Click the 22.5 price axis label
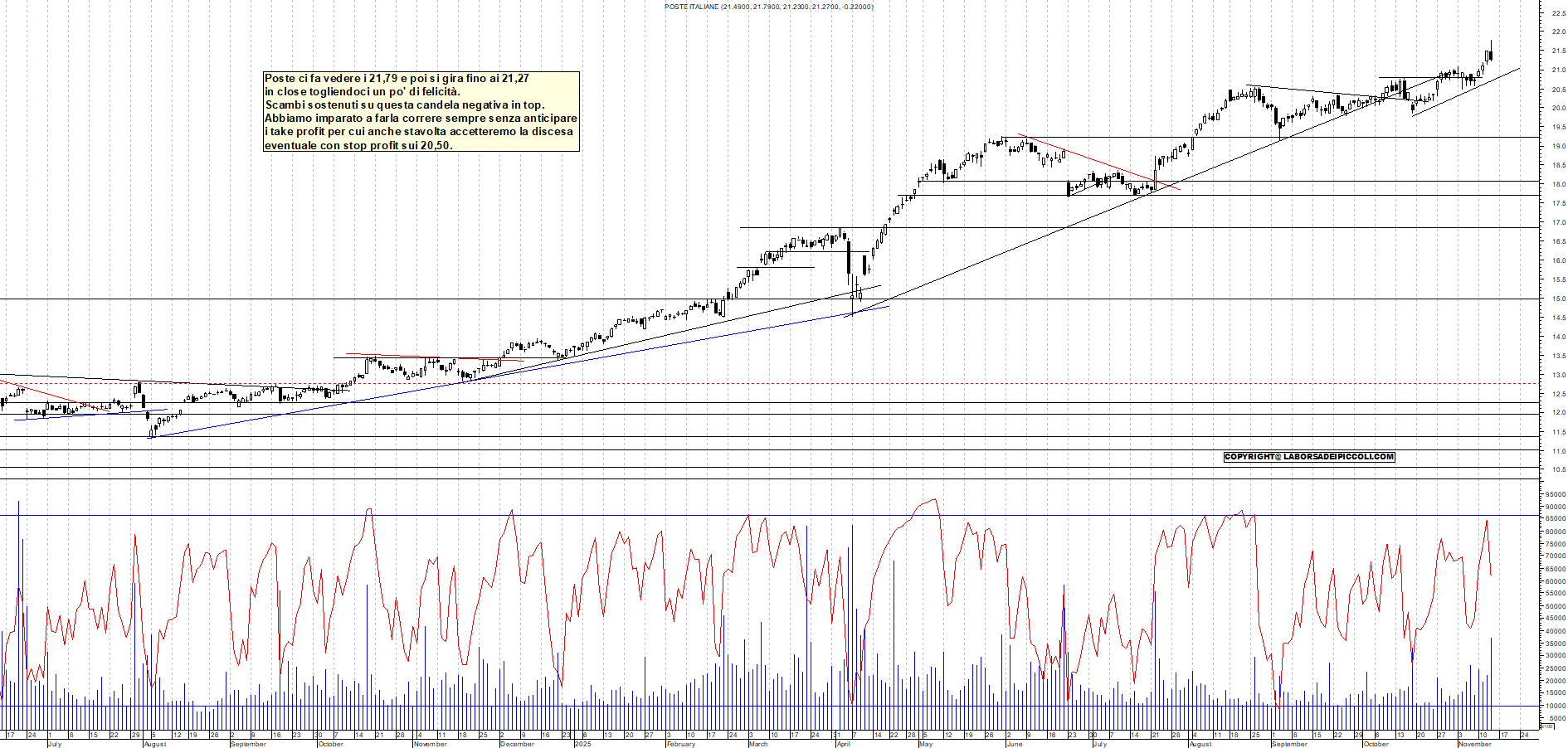Screen dimensions: 1568x748 (x=1558, y=14)
